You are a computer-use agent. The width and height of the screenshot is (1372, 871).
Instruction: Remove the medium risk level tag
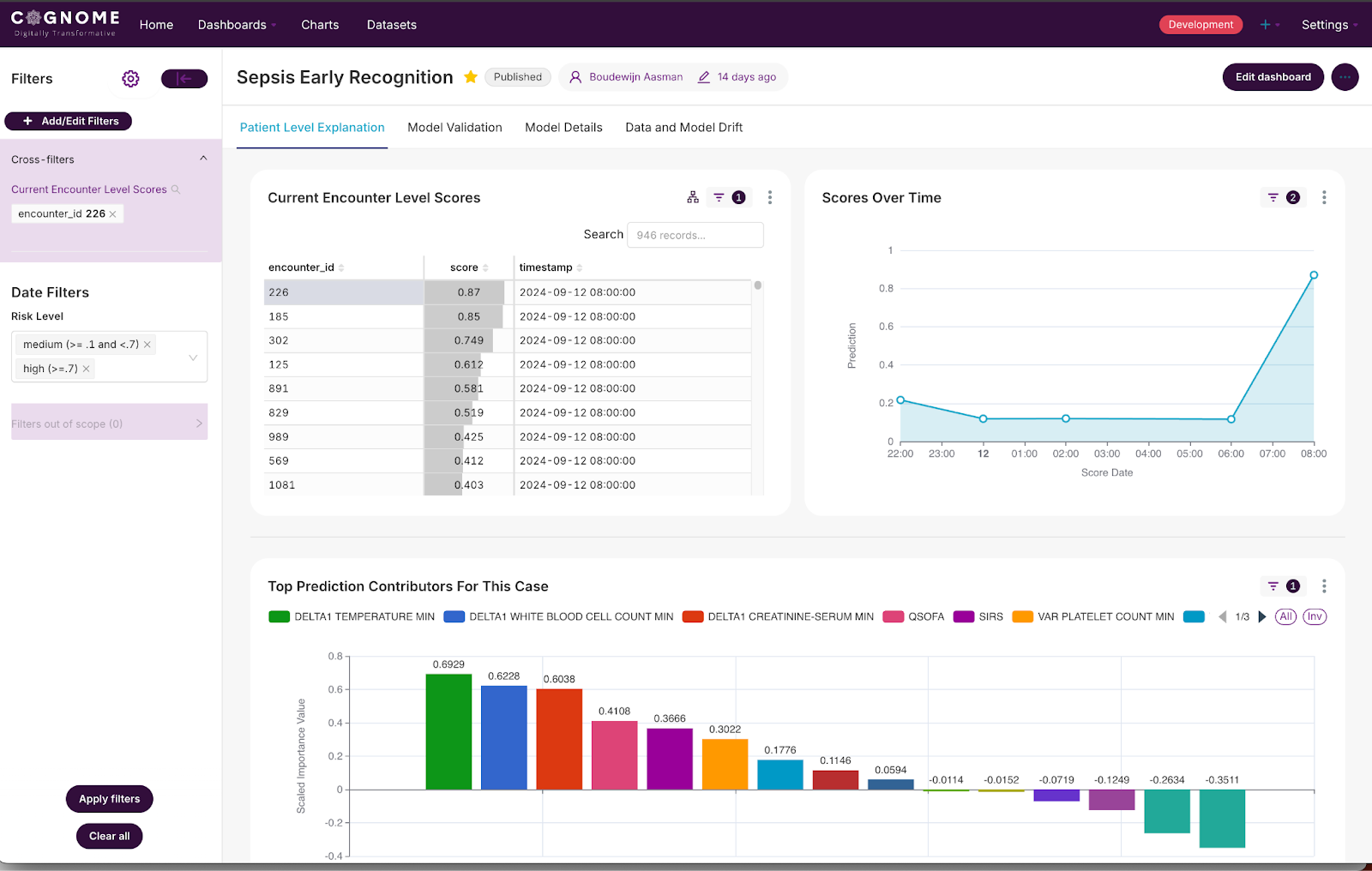tap(147, 345)
